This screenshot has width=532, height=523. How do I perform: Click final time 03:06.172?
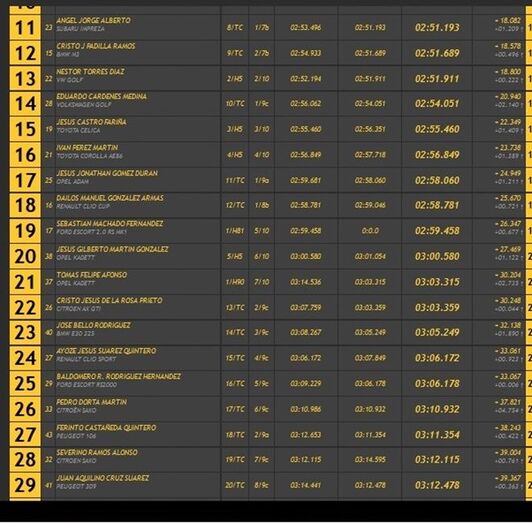[437, 358]
